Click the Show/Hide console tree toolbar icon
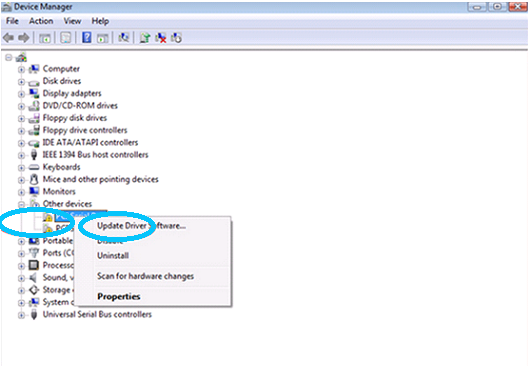Image resolution: width=528 pixels, height=366 pixels. (44, 38)
